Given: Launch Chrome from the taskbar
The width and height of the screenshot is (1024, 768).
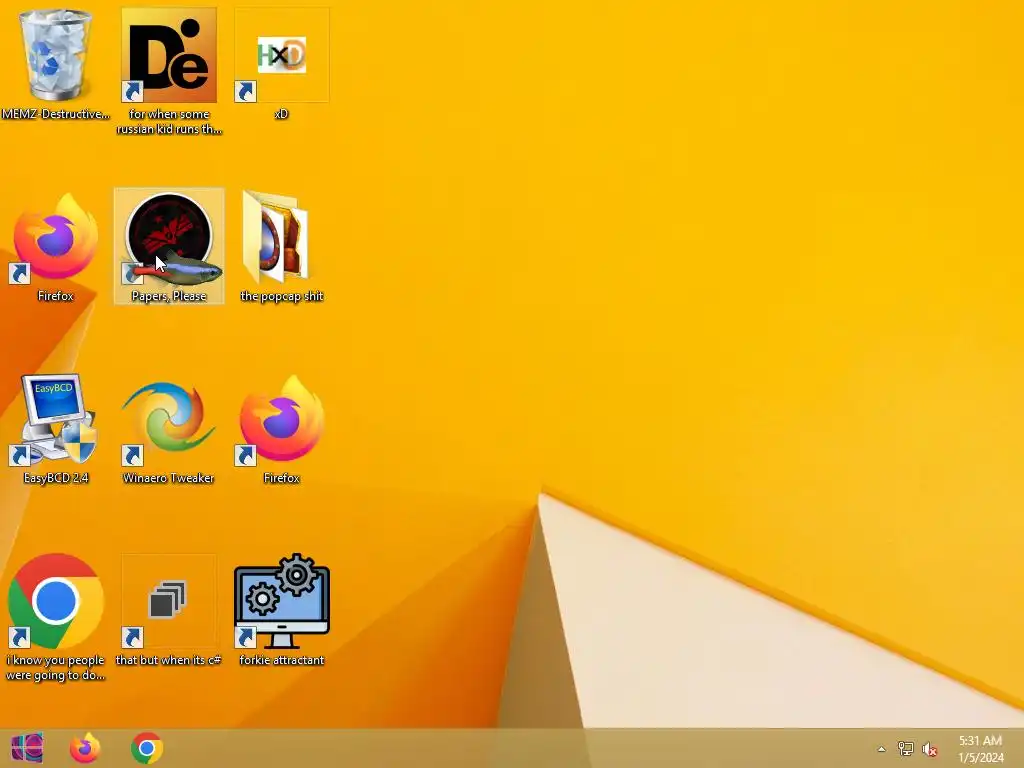Looking at the screenshot, I should tap(147, 748).
